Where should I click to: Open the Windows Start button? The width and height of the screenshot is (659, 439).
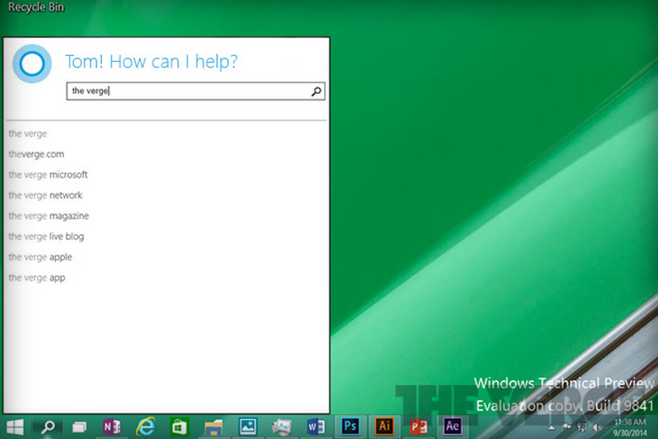click(15, 427)
